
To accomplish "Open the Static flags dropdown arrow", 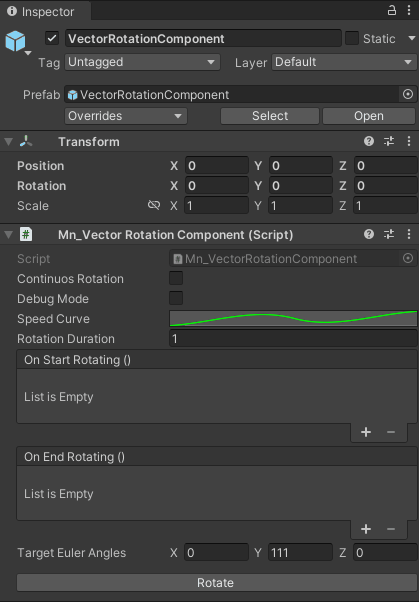I will click(x=412, y=38).
